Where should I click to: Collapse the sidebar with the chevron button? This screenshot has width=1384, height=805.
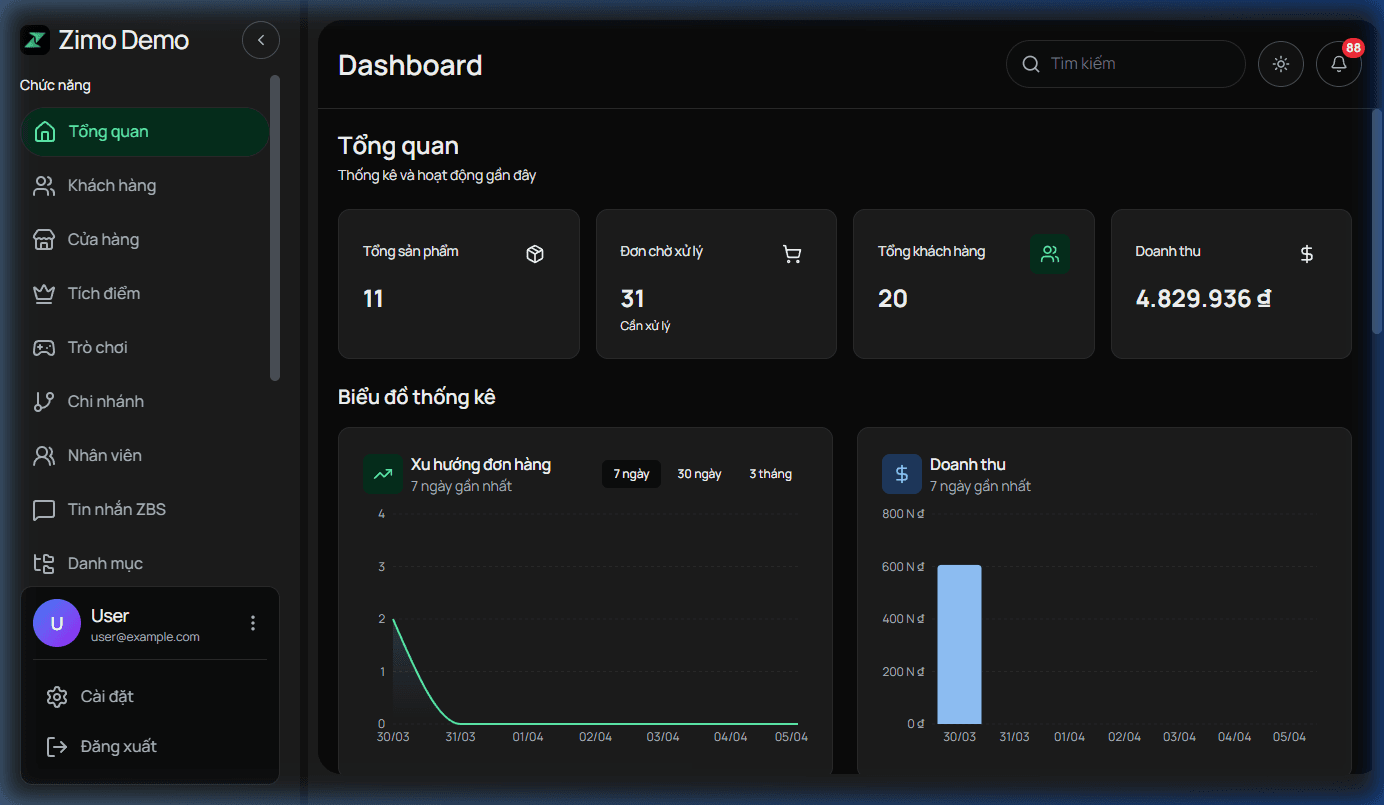click(x=261, y=40)
